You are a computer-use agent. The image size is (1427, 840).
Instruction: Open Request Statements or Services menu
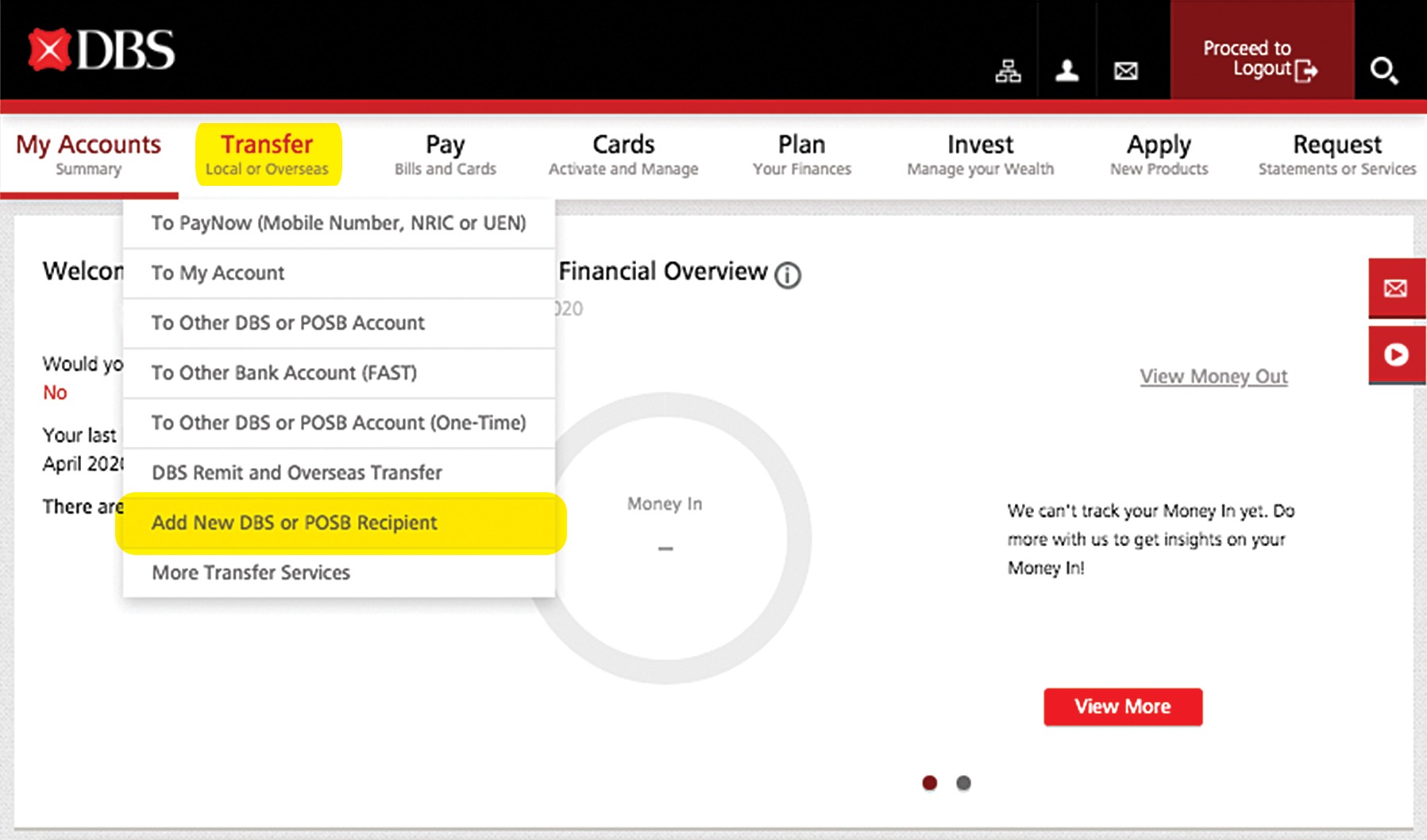point(1337,155)
